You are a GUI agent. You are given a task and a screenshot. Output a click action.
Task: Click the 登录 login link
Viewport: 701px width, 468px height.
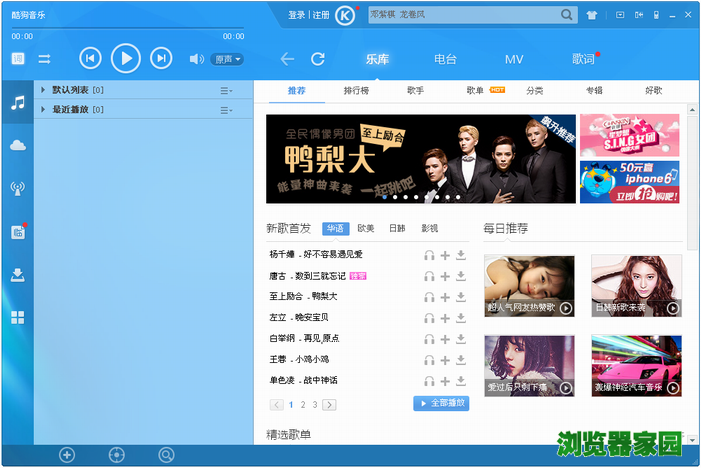click(296, 15)
